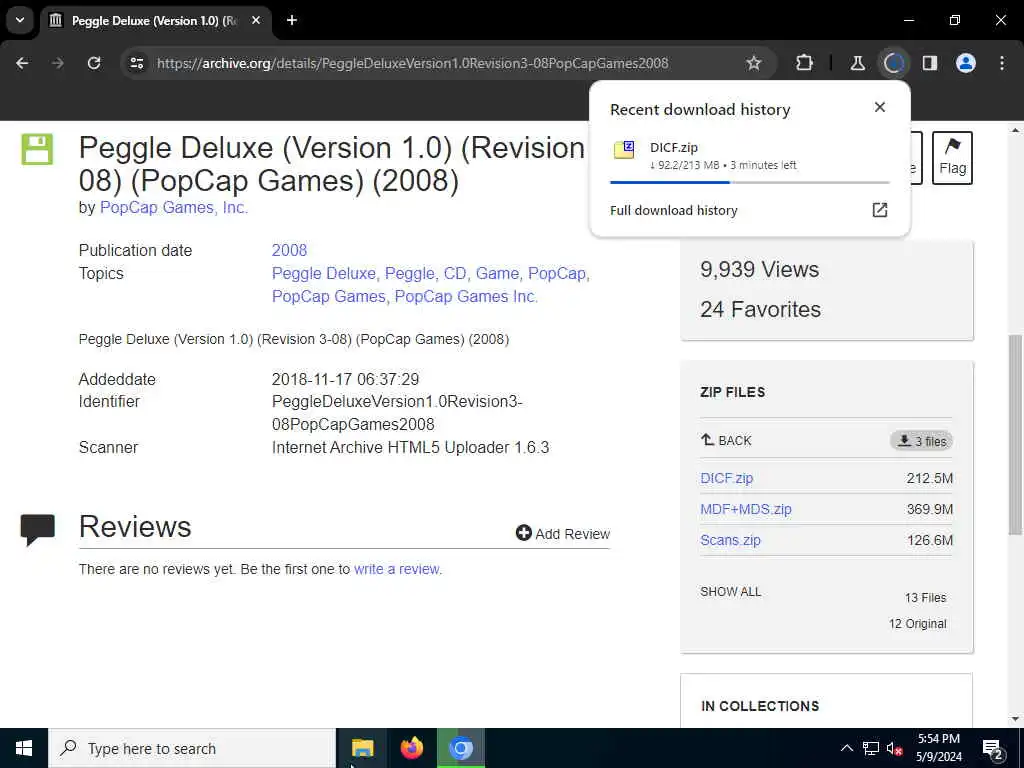Open File Explorer from the taskbar
This screenshot has height=768, width=1024.
[x=362, y=748]
